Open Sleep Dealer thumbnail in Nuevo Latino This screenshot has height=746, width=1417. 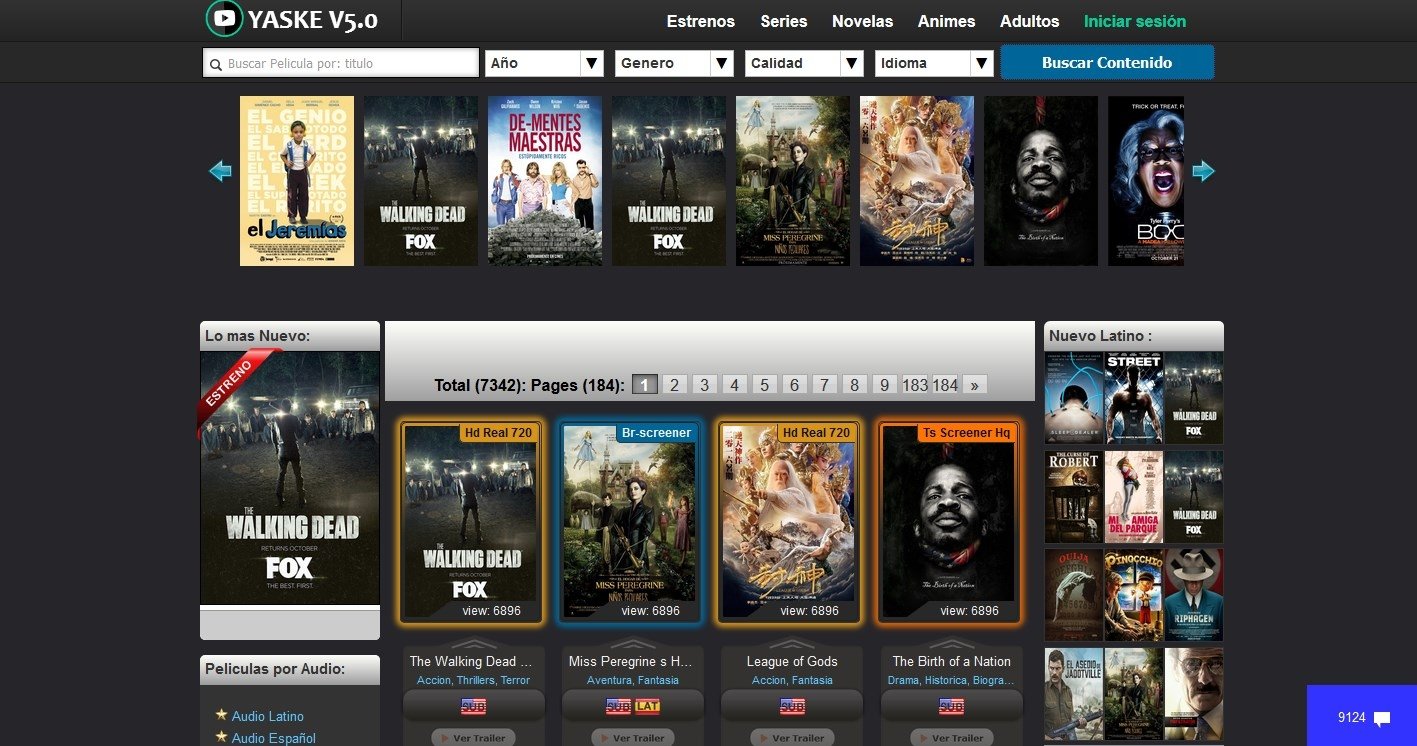(x=1074, y=398)
